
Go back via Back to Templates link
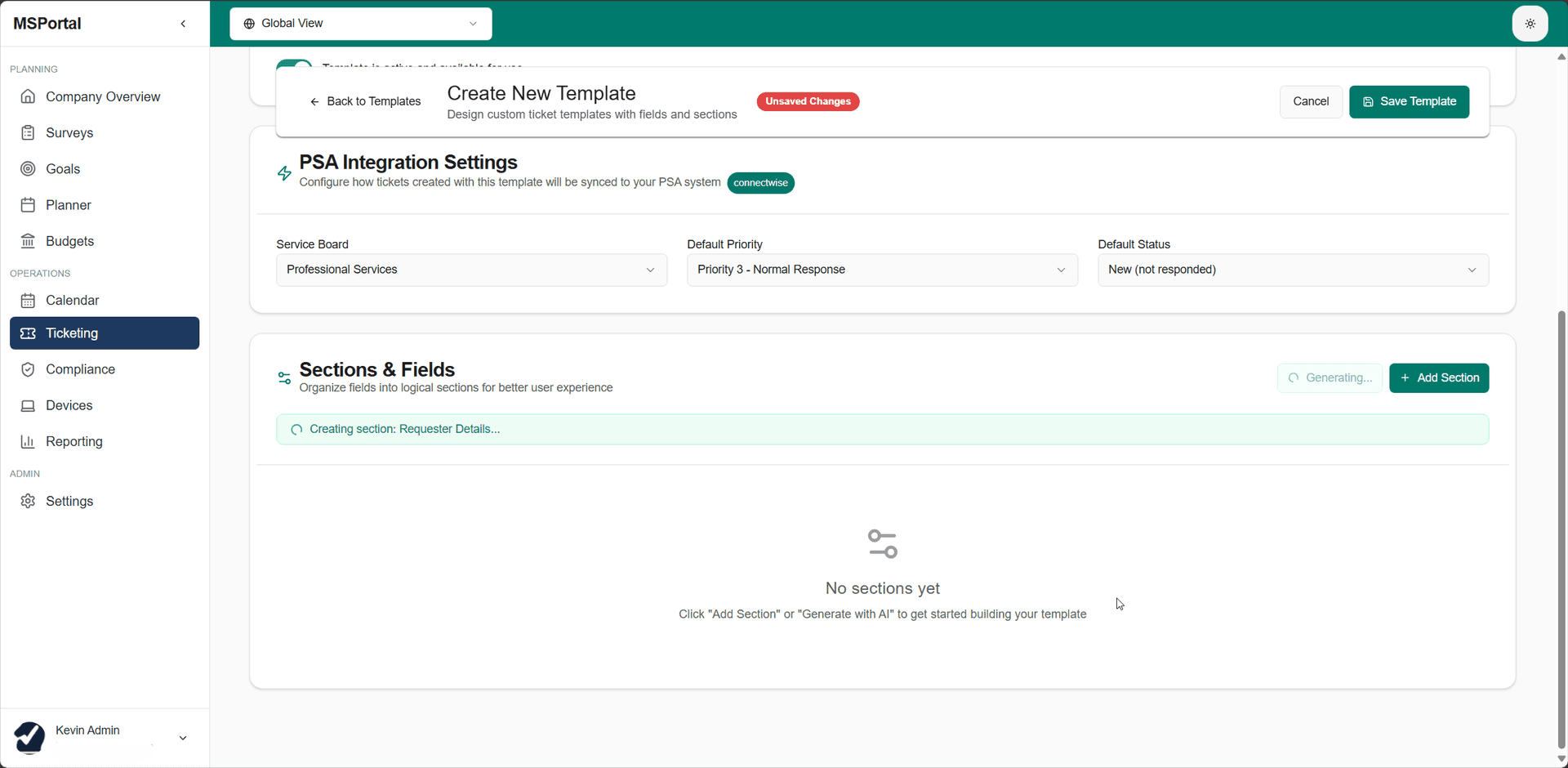[365, 101]
